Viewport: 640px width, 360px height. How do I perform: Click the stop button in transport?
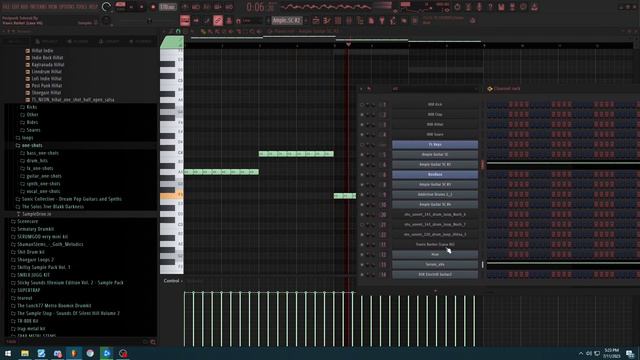click(142, 7)
